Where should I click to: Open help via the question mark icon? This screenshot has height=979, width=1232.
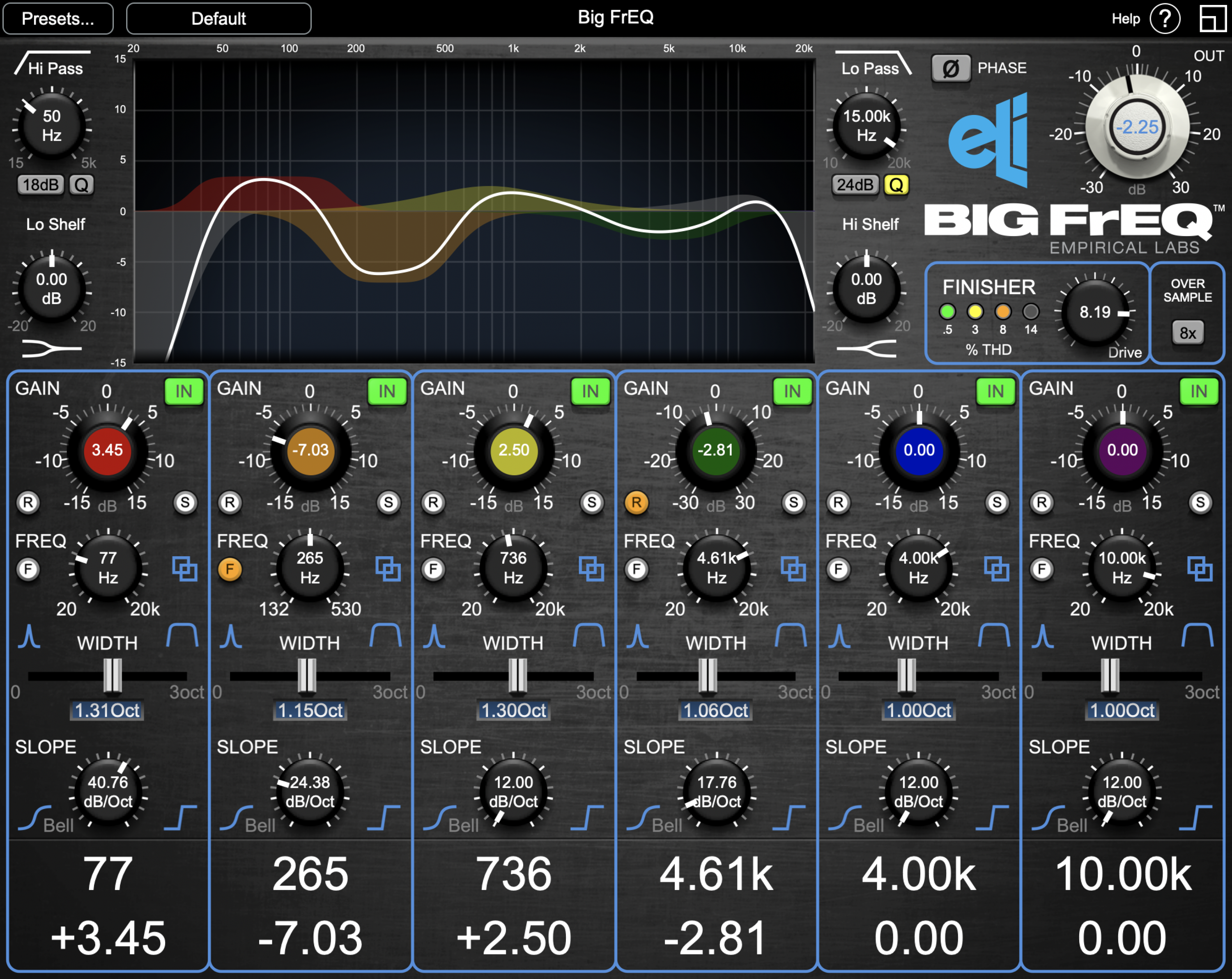(1165, 18)
